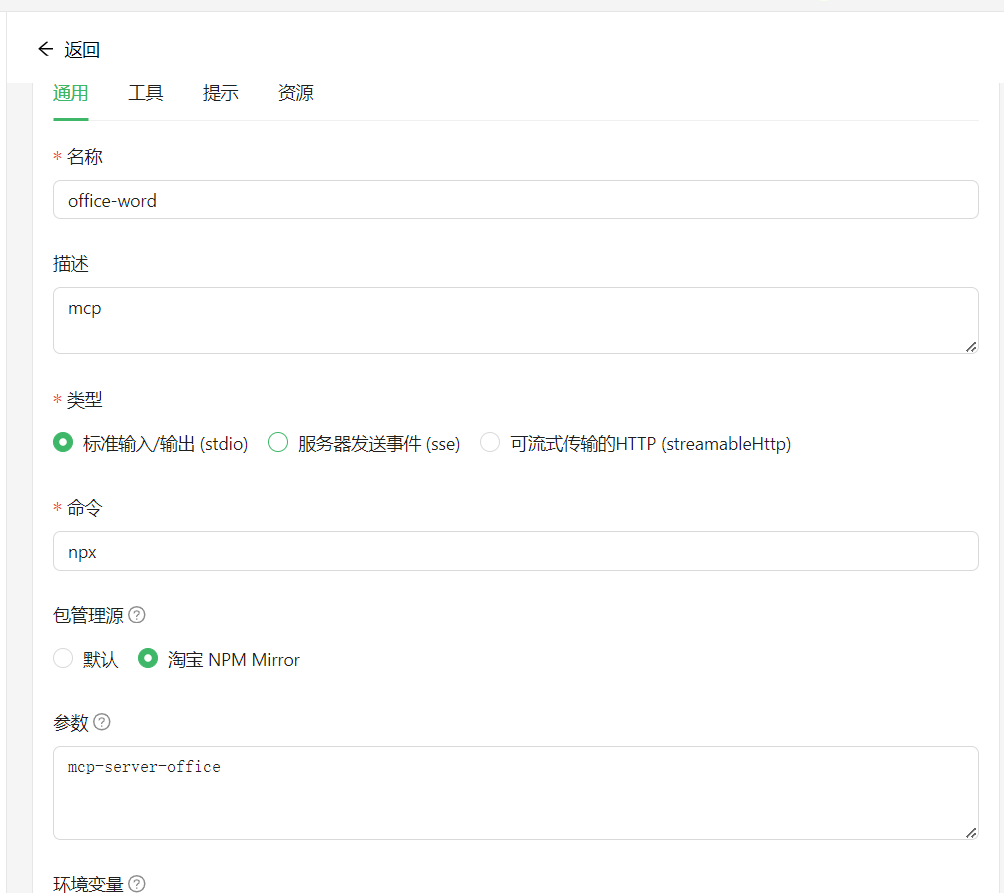Viewport: 1004px width, 893px height.
Task: Switch type to 服务器发送事件 (sse)
Action: tap(278, 442)
